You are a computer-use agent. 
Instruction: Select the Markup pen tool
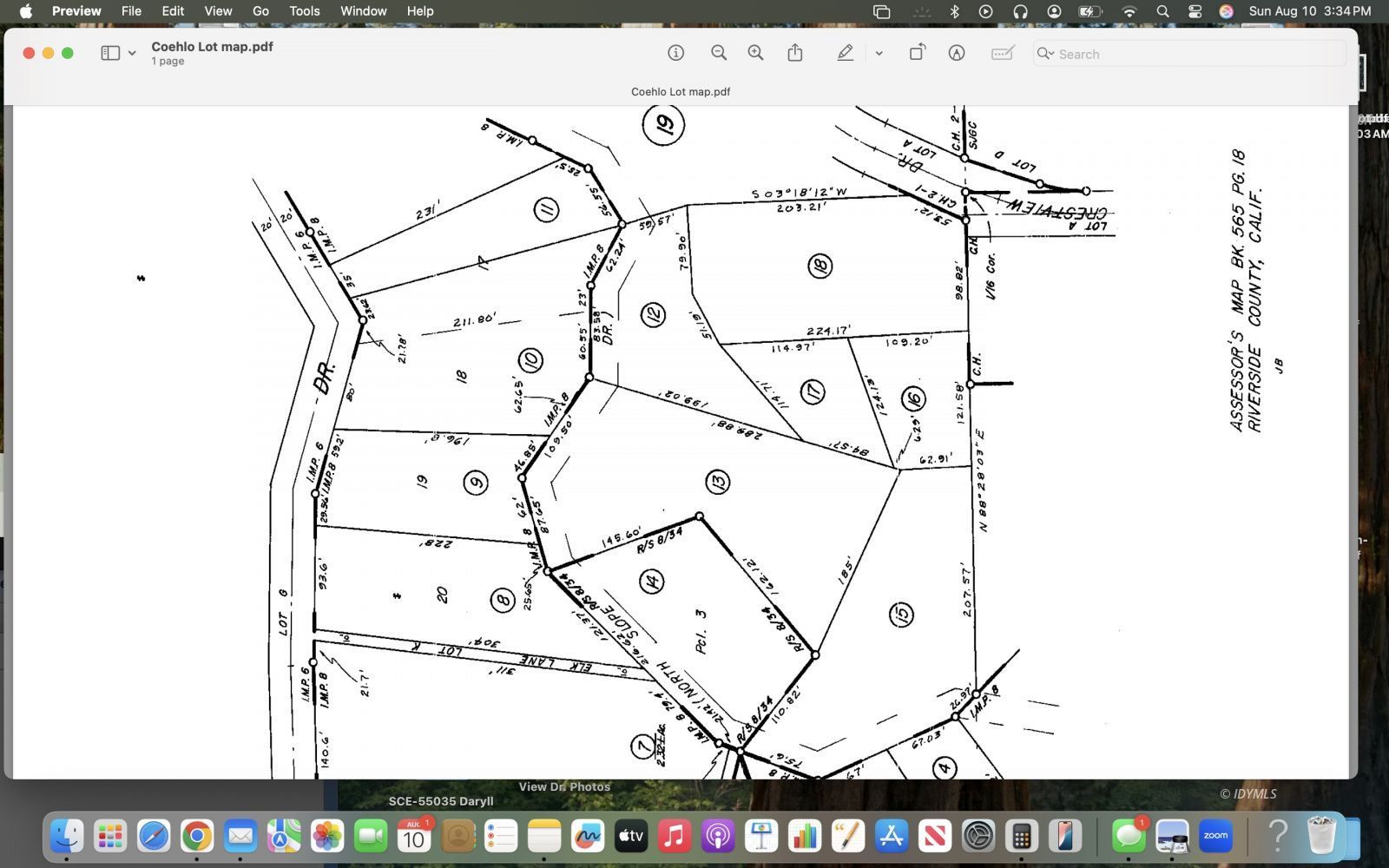(845, 53)
